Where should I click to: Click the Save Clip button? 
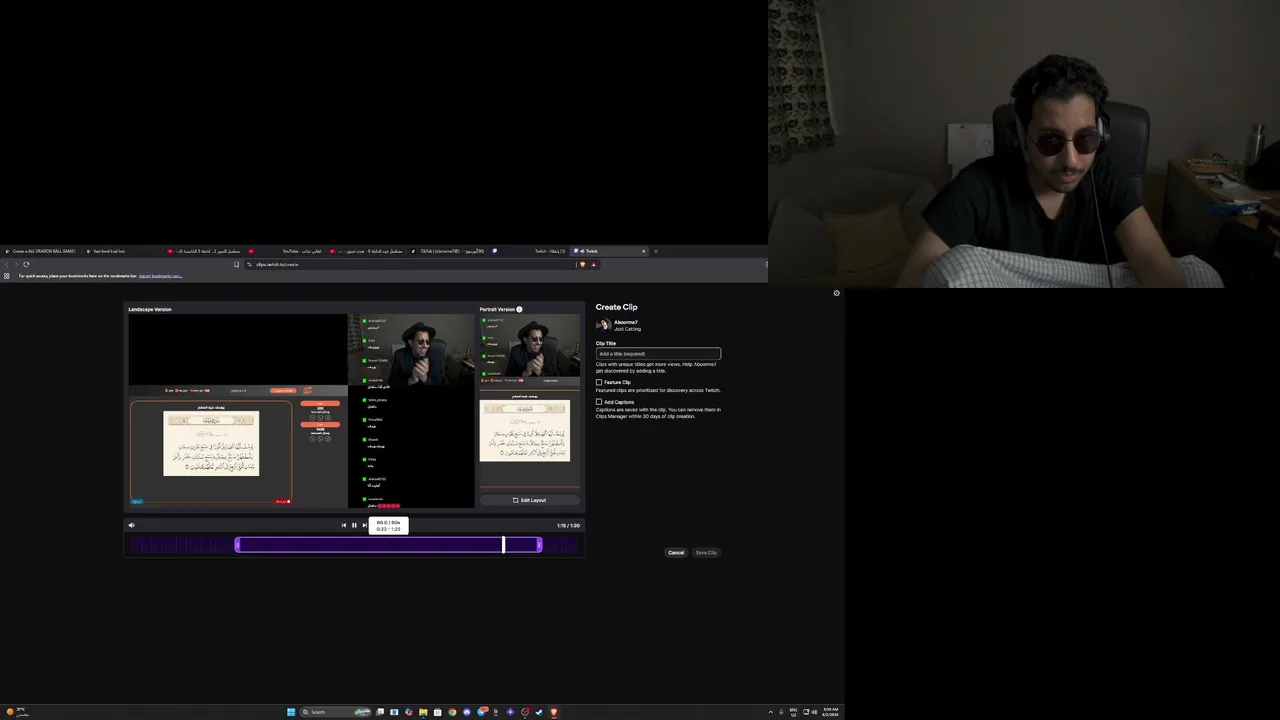(x=706, y=553)
